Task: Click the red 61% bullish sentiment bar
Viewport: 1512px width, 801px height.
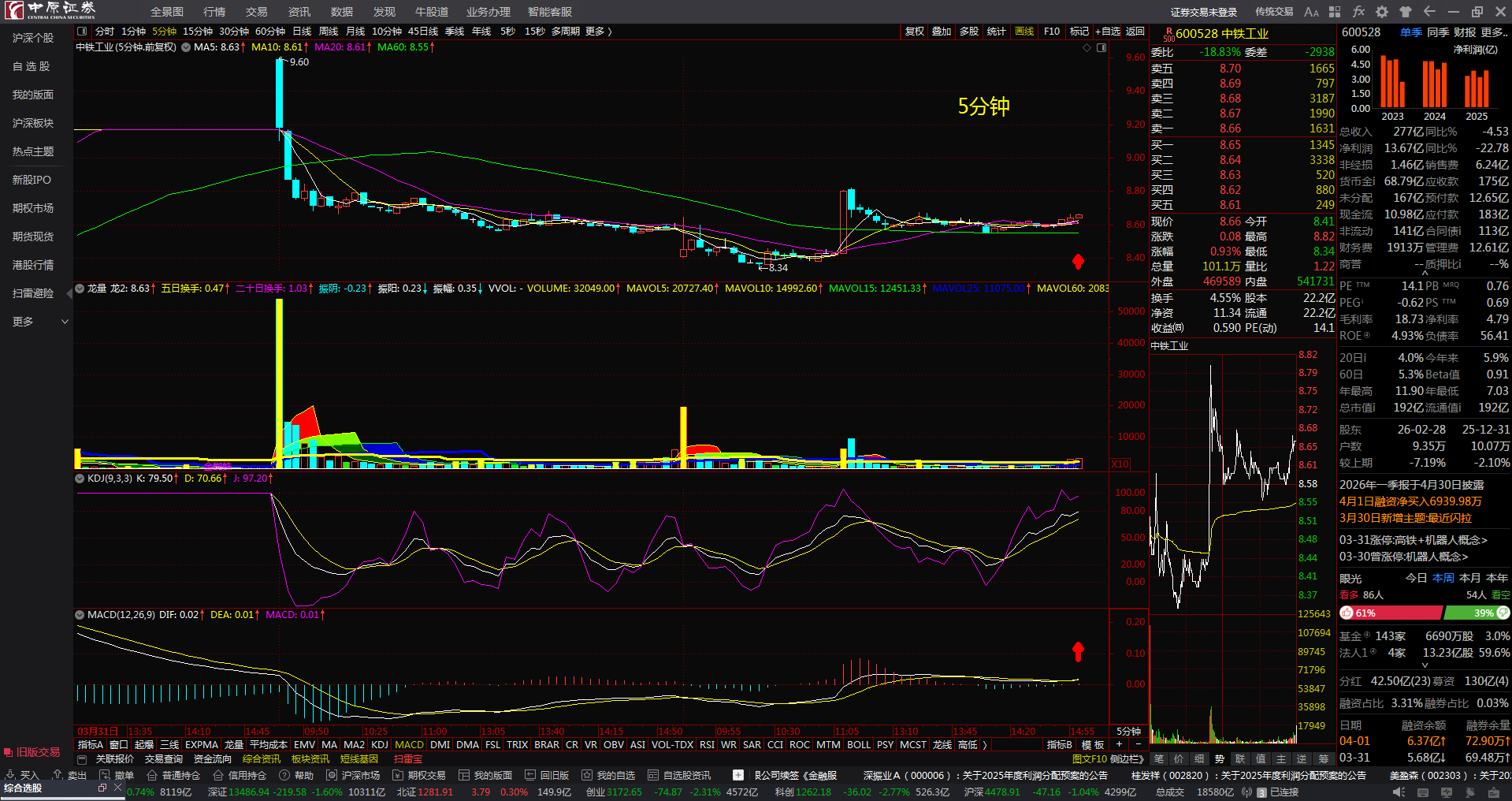Action: point(1391,613)
